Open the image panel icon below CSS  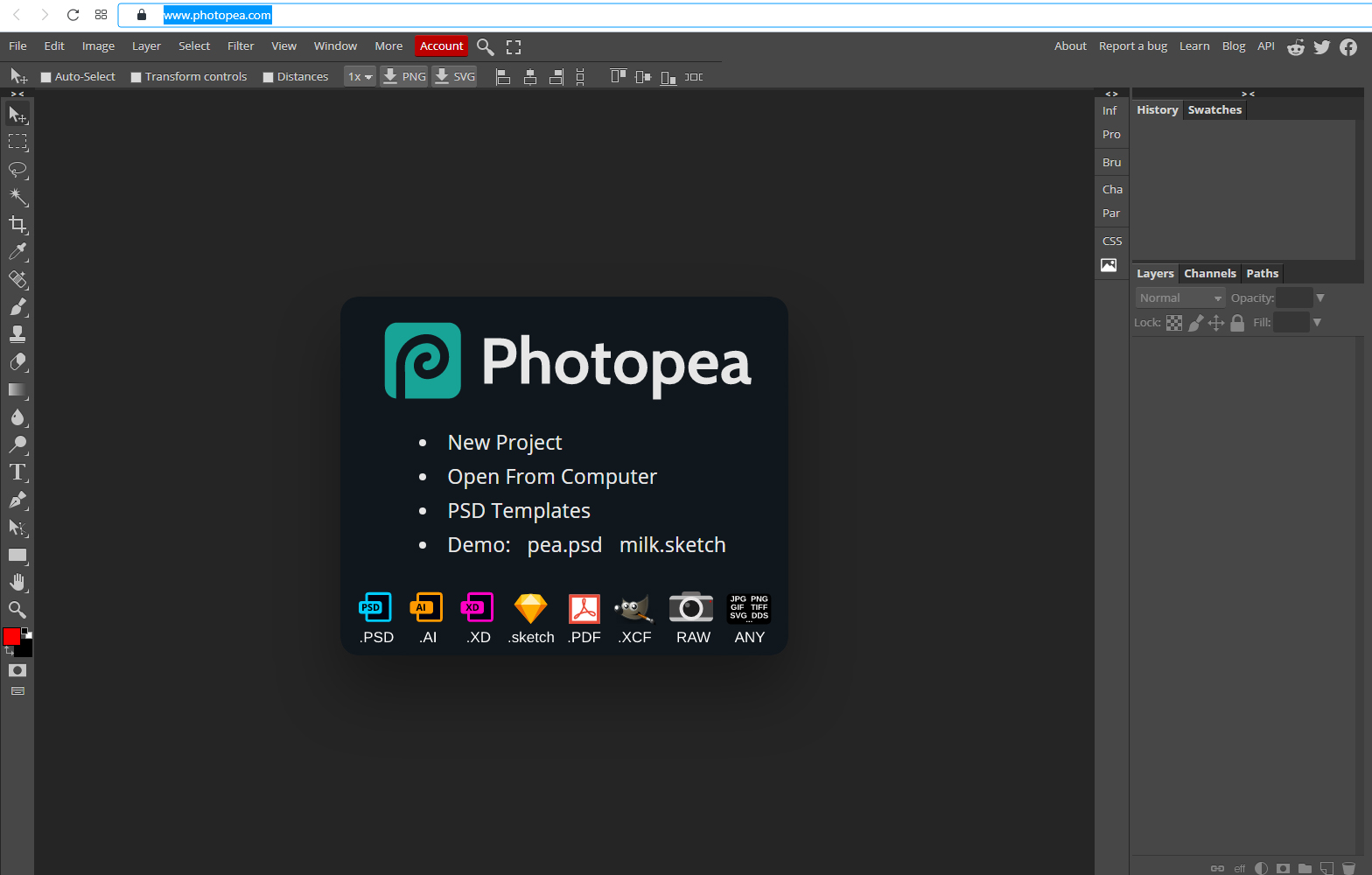click(1109, 265)
